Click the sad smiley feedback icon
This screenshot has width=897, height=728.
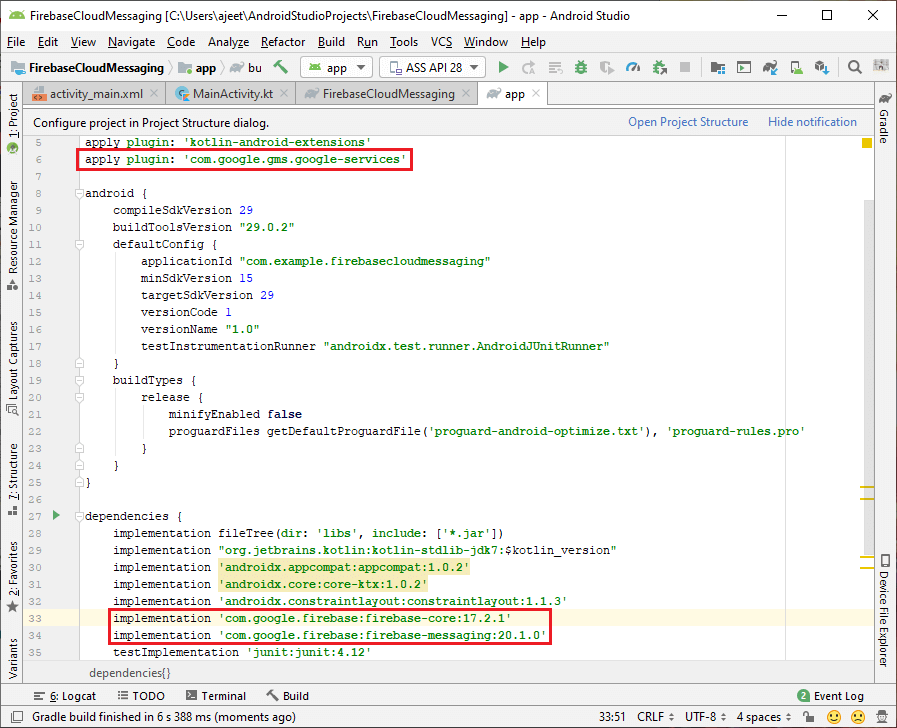(858, 717)
